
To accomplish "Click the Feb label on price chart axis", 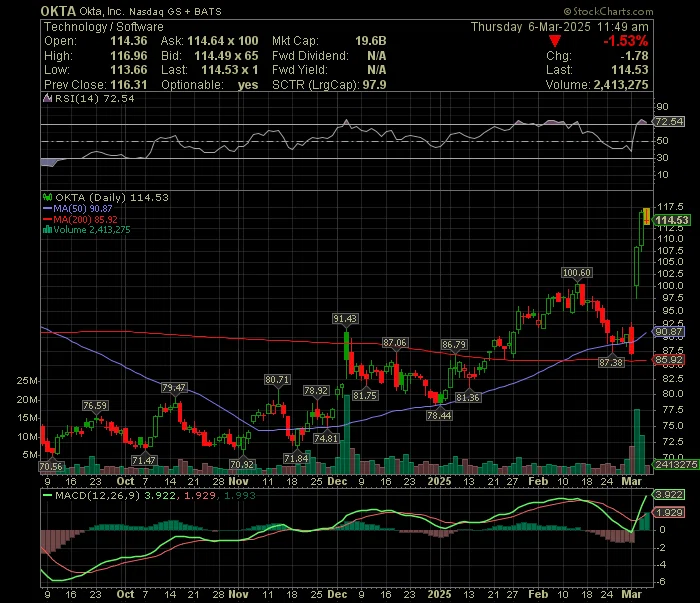I will 538,482.
